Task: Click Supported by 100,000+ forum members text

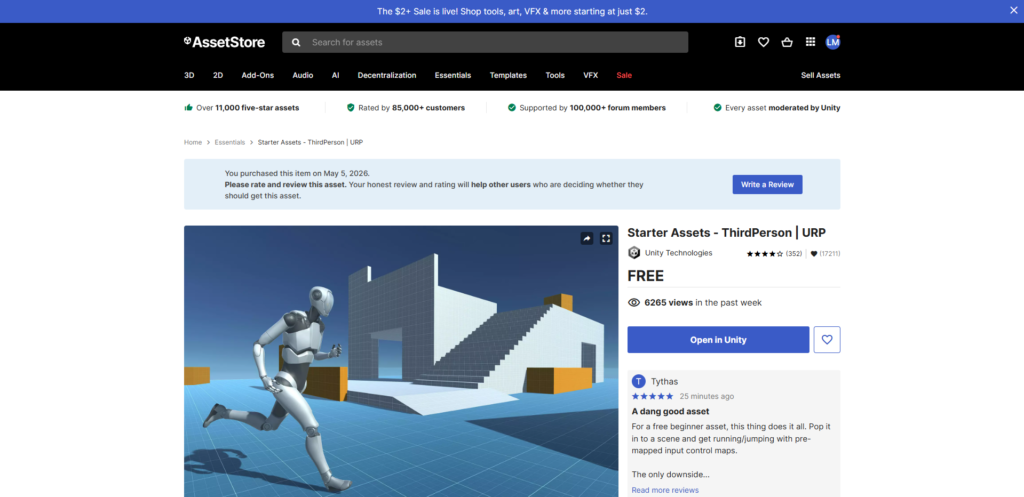Action: (592, 108)
